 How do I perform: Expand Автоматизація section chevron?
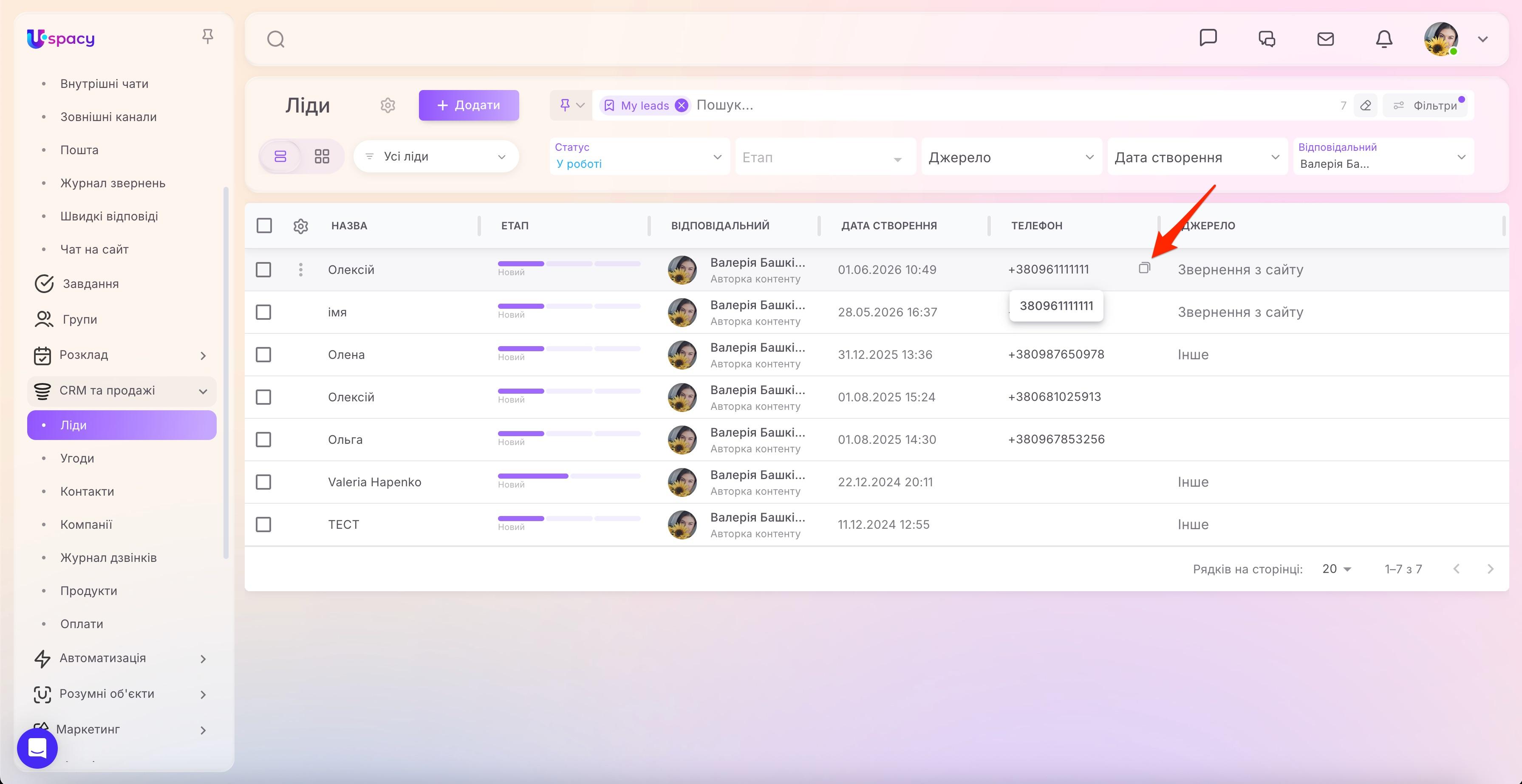pos(203,659)
